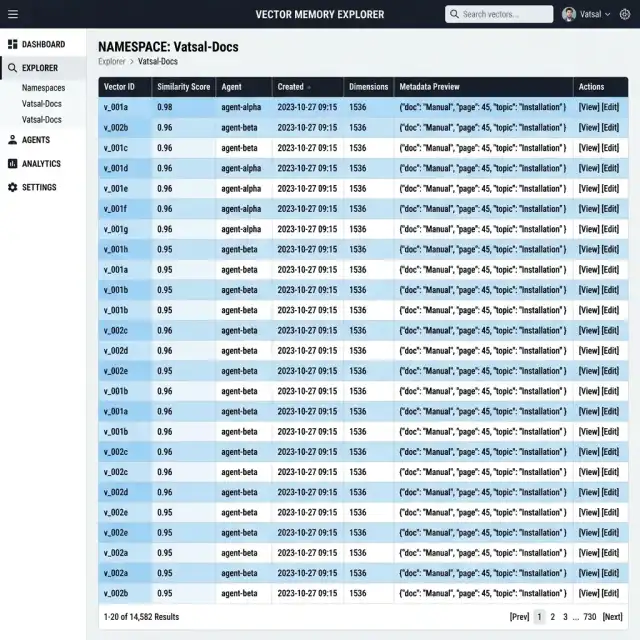The image size is (640, 640).
Task: Expand the Vatsal user dropdown chevron
Action: (x=607, y=14)
